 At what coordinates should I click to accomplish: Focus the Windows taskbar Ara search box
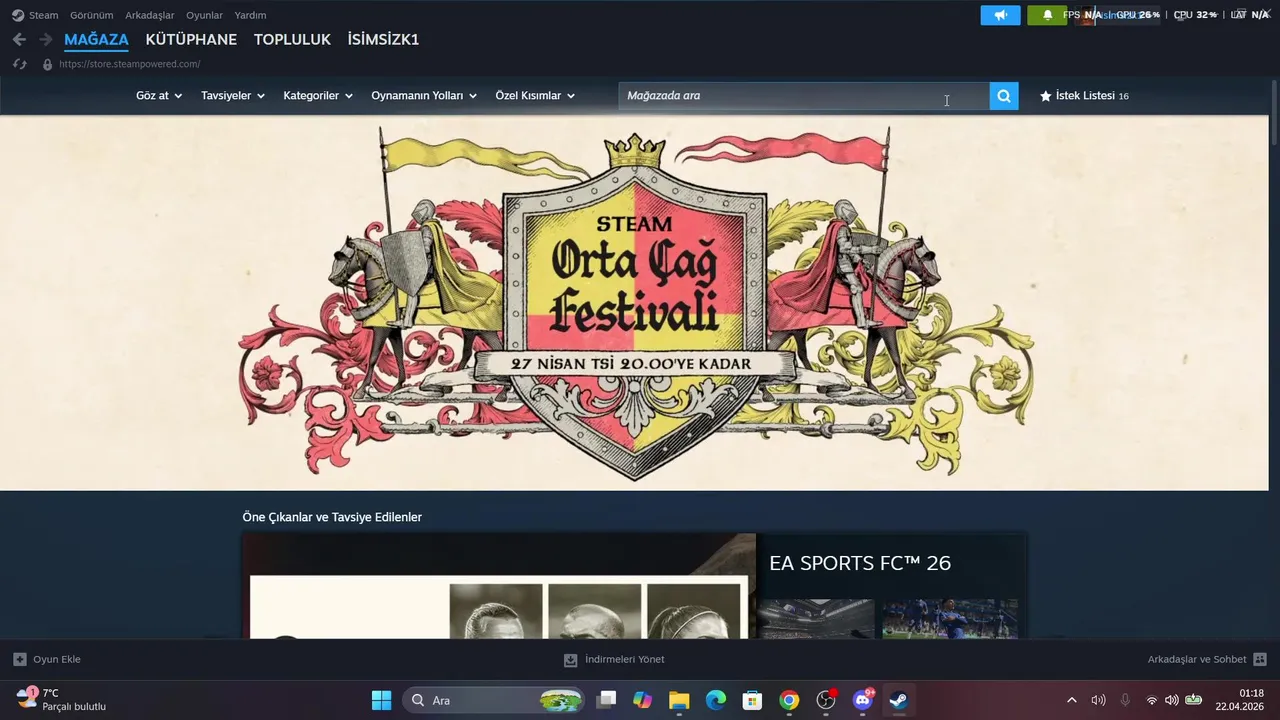coord(494,700)
